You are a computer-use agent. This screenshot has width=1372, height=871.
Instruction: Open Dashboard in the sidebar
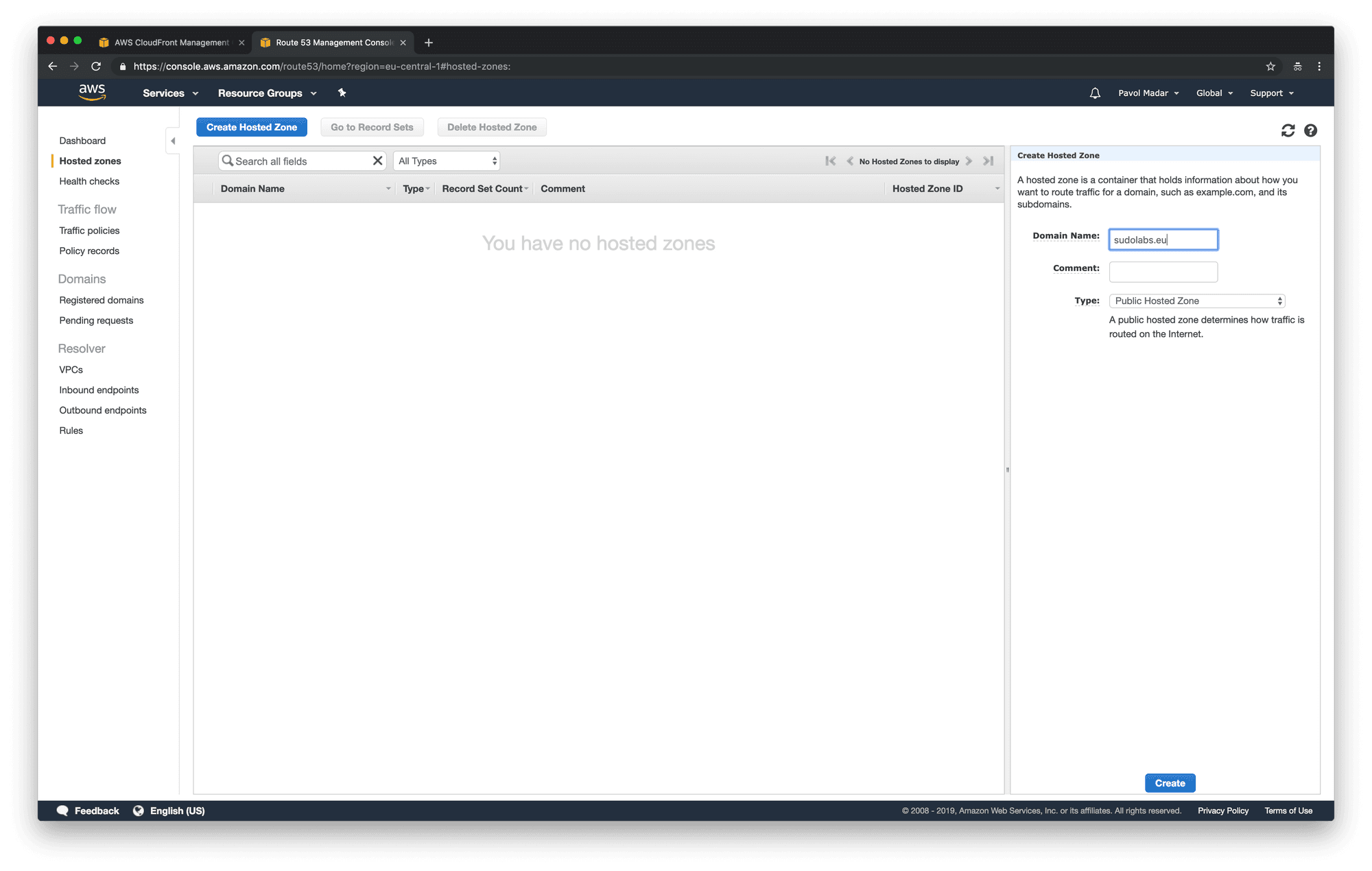point(82,141)
